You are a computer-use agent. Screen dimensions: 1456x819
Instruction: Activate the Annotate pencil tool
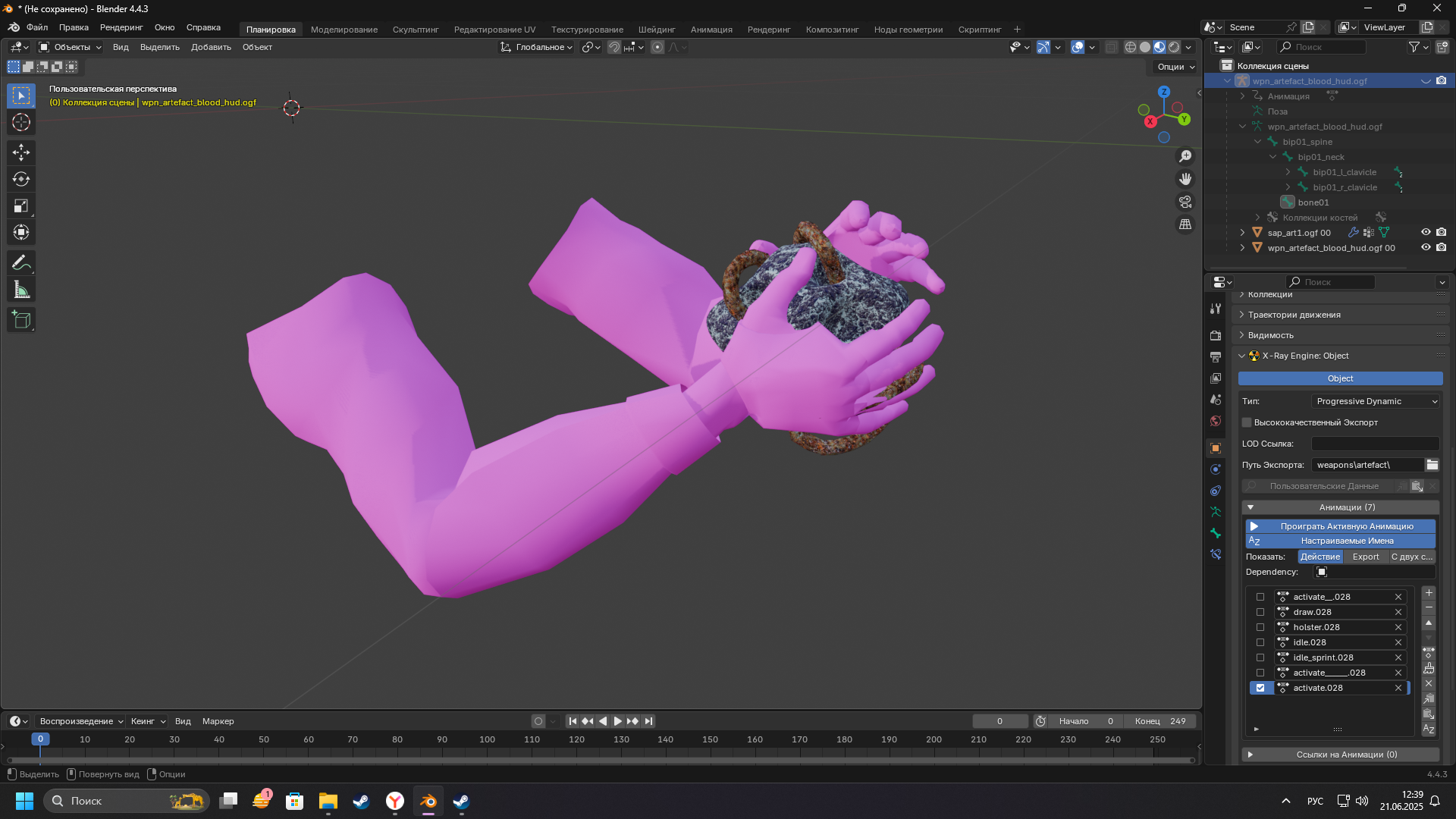click(x=21, y=263)
